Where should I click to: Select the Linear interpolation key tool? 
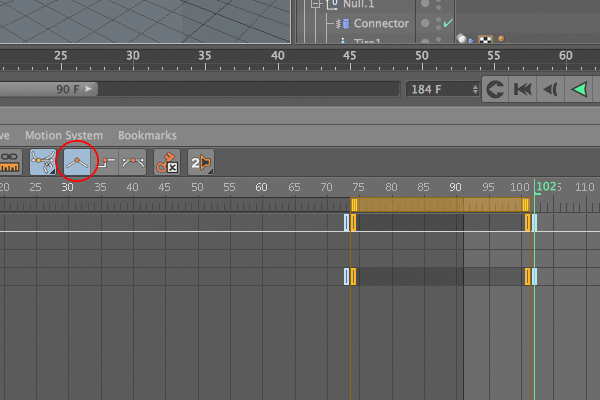(77, 162)
